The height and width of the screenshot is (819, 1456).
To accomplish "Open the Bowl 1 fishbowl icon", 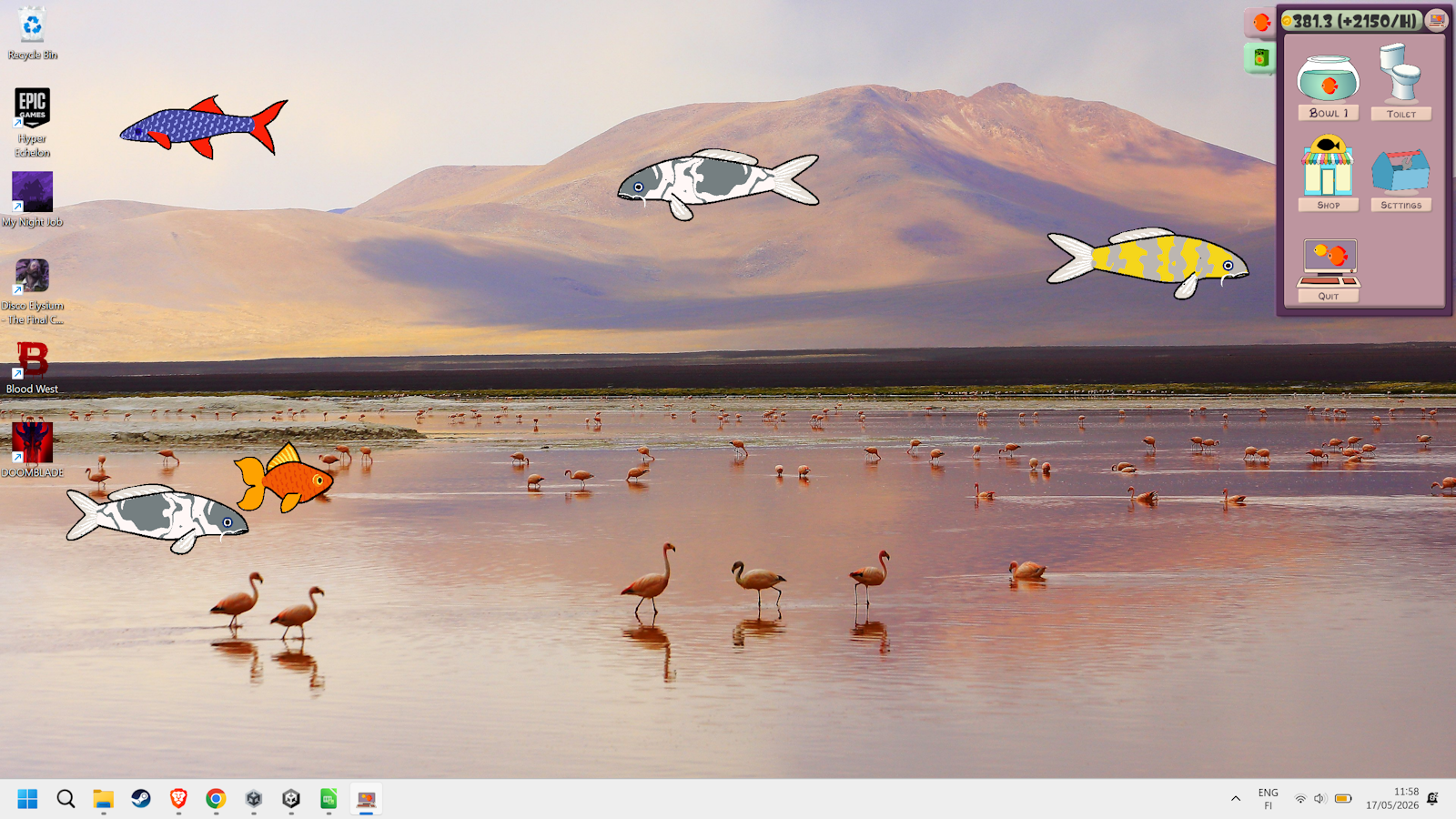I will (x=1328, y=77).
